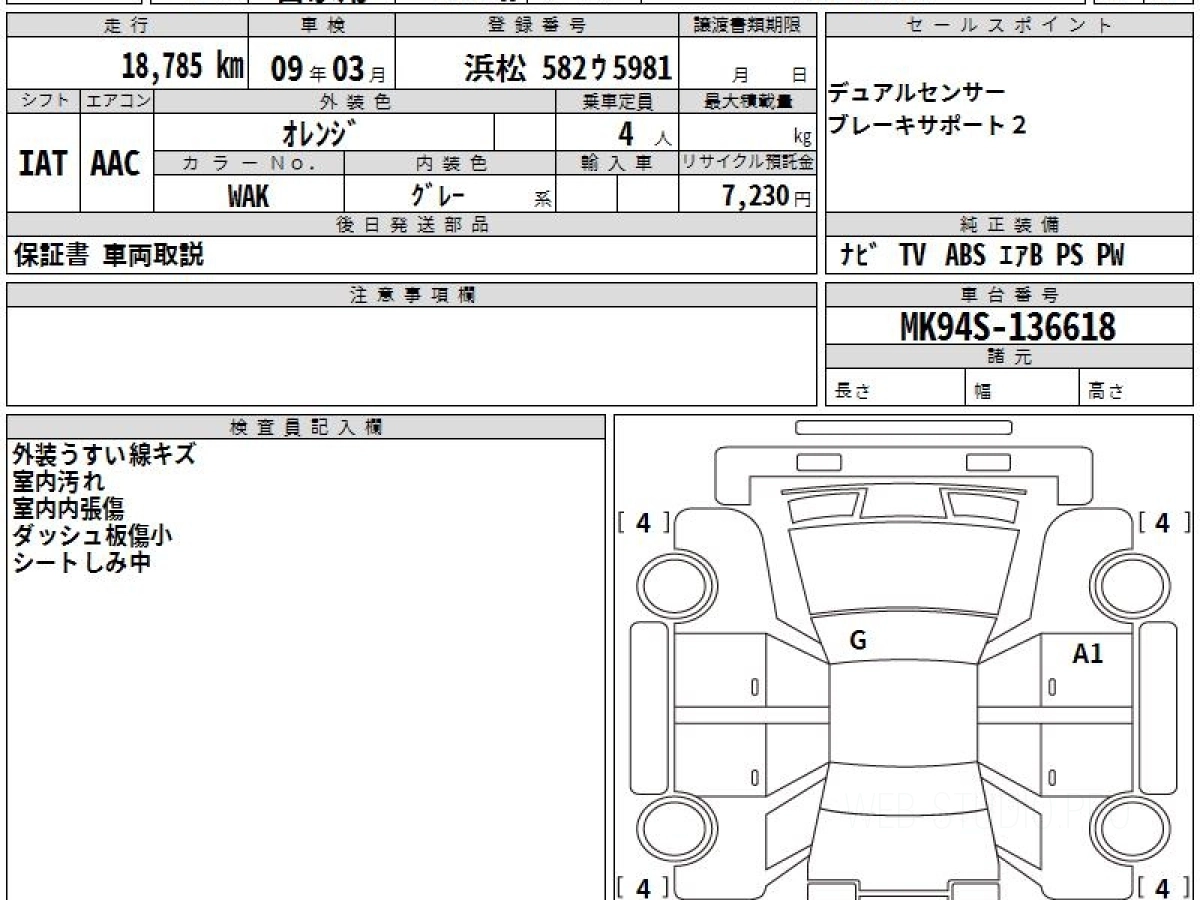Select the top-right tire rating [4]
1200x900 pixels.
coord(1162,522)
